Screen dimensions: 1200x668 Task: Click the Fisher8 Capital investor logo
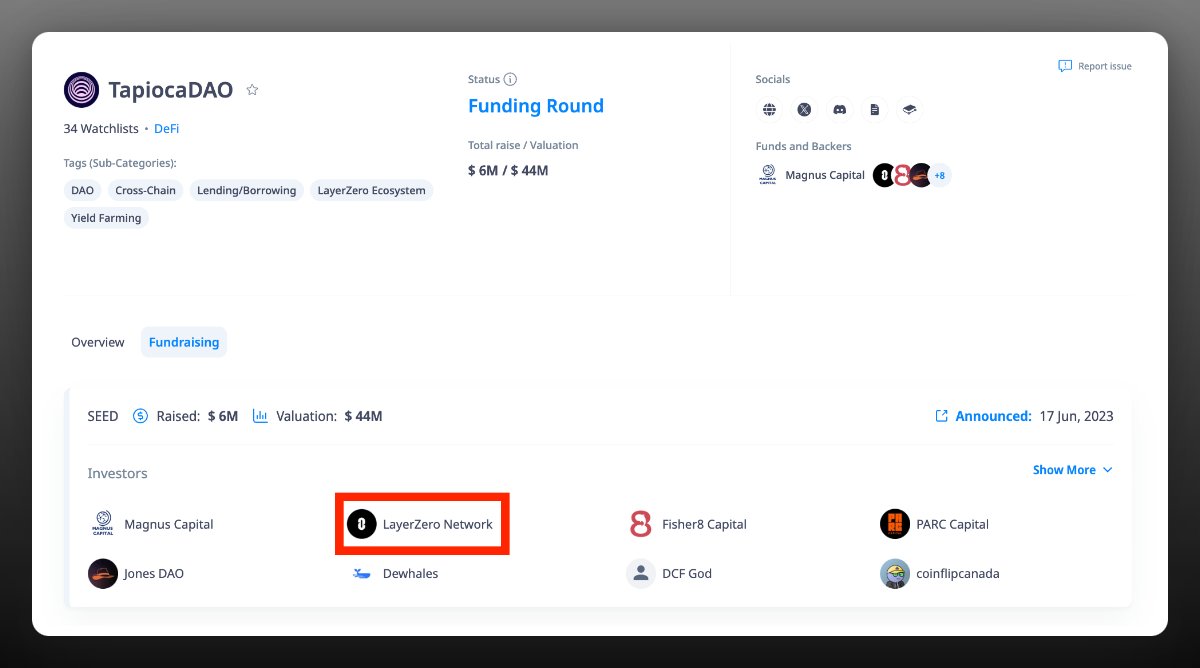point(641,524)
